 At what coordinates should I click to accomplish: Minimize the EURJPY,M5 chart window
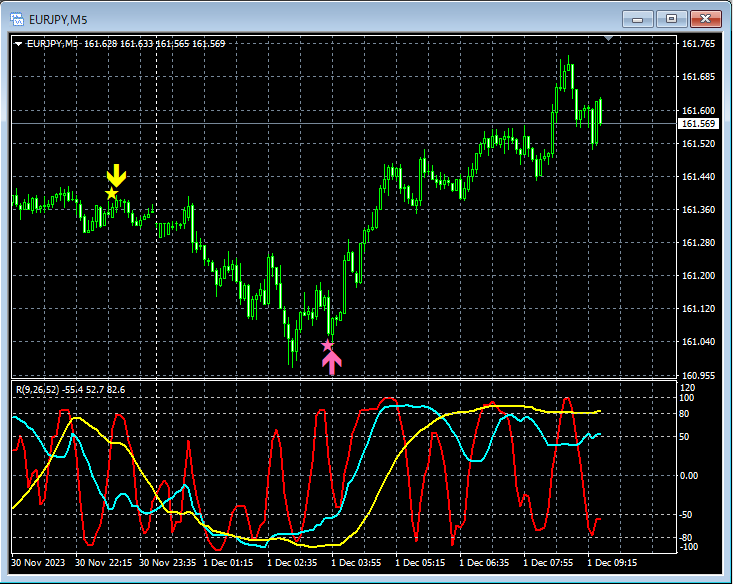pyautogui.click(x=638, y=19)
